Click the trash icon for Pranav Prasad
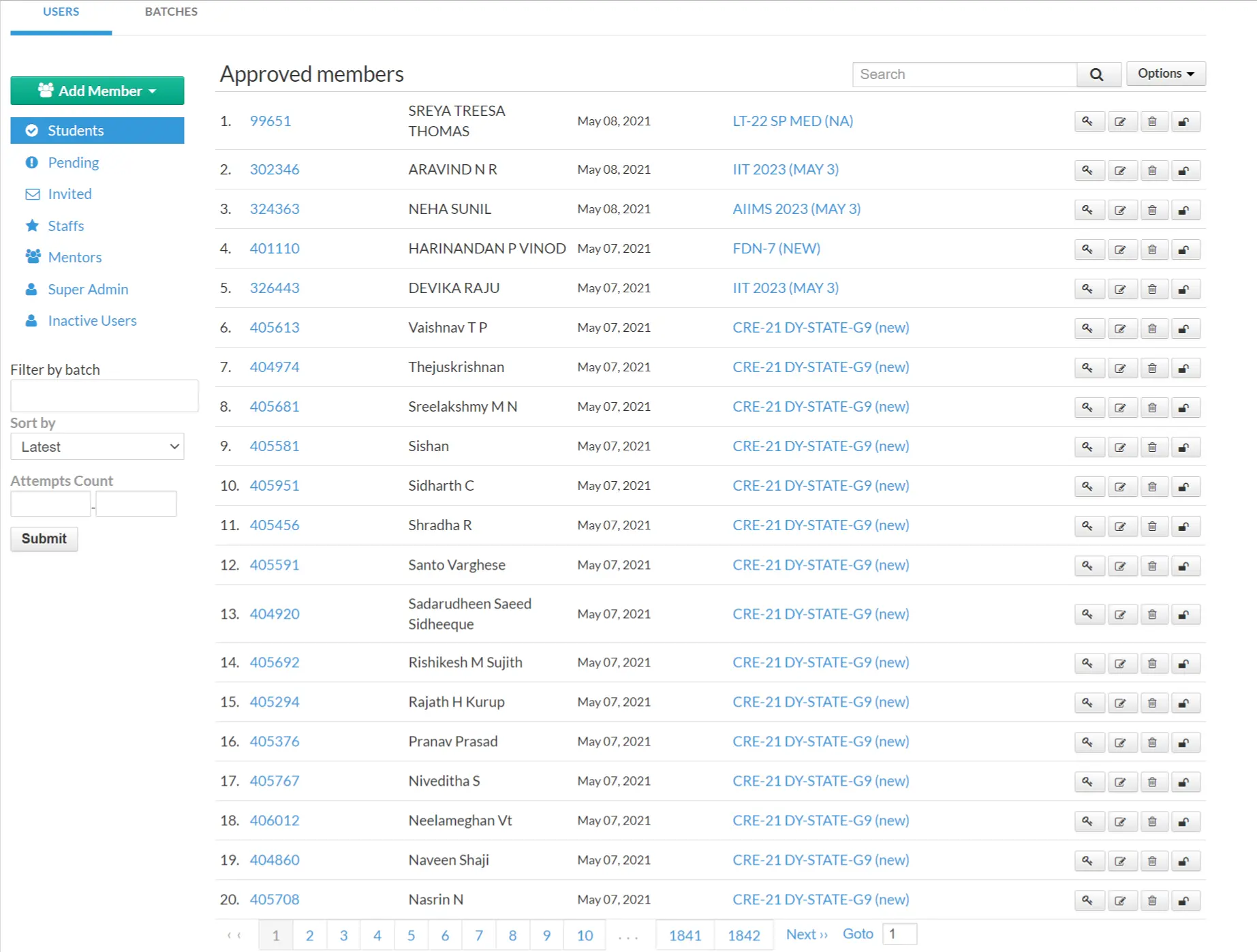This screenshot has width=1257, height=952. 1152,742
